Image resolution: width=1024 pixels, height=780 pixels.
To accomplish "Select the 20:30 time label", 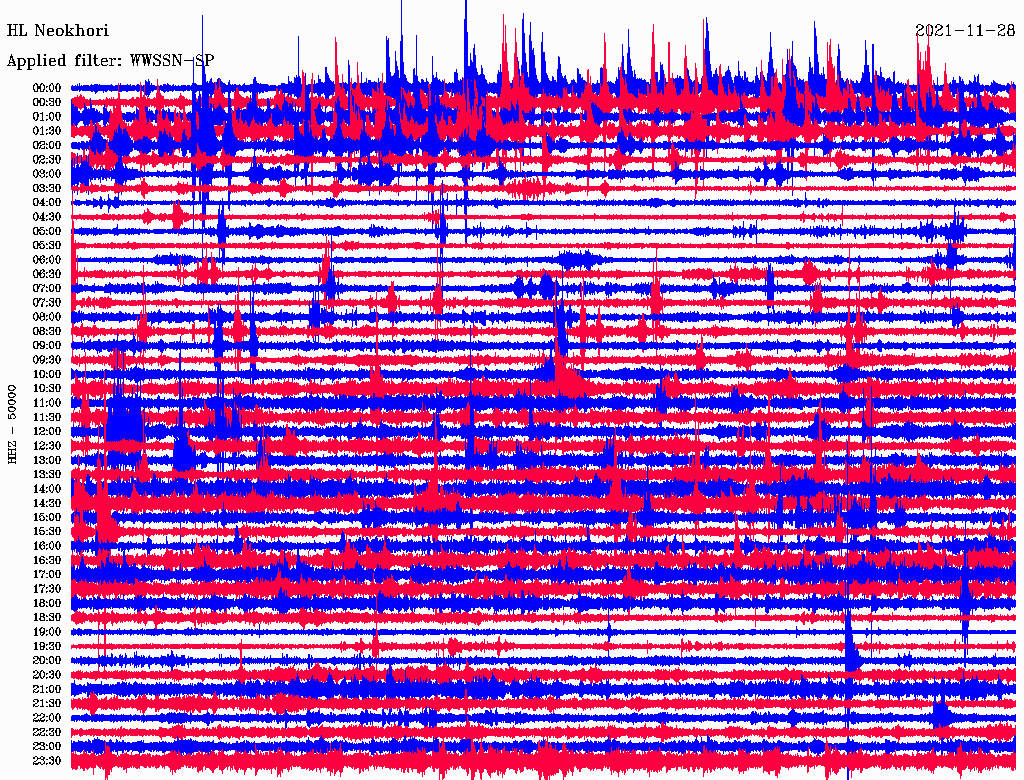I will click(x=47, y=675).
